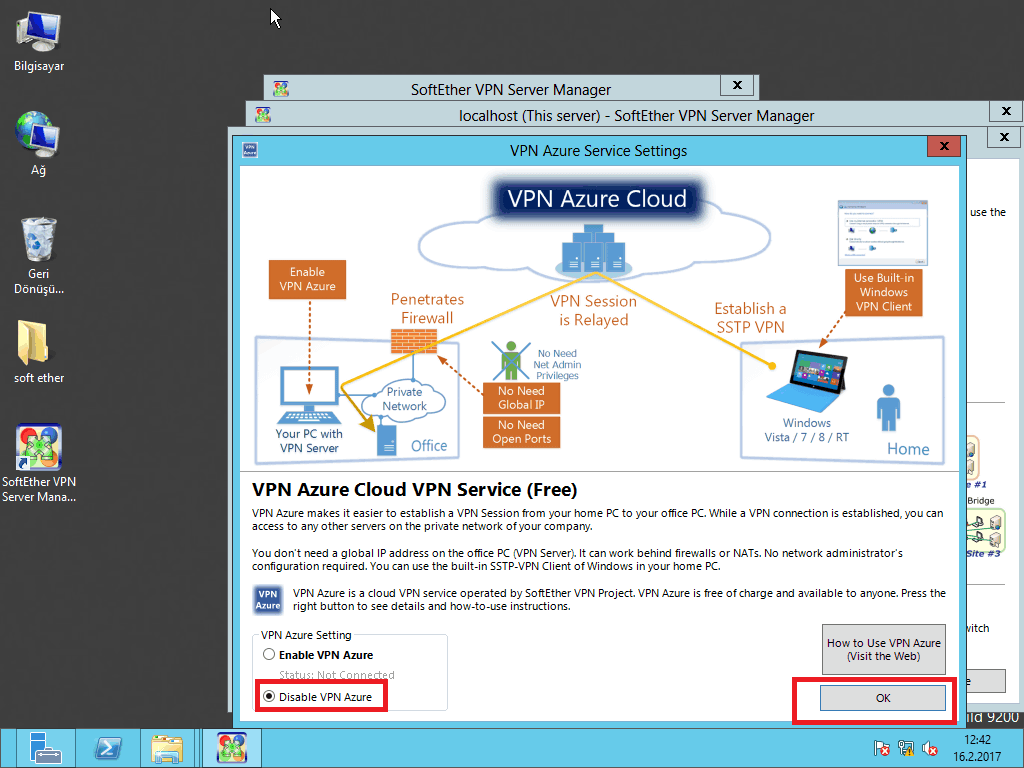Select the soft ether folder icon
This screenshot has width=1024, height=768.
[38, 343]
